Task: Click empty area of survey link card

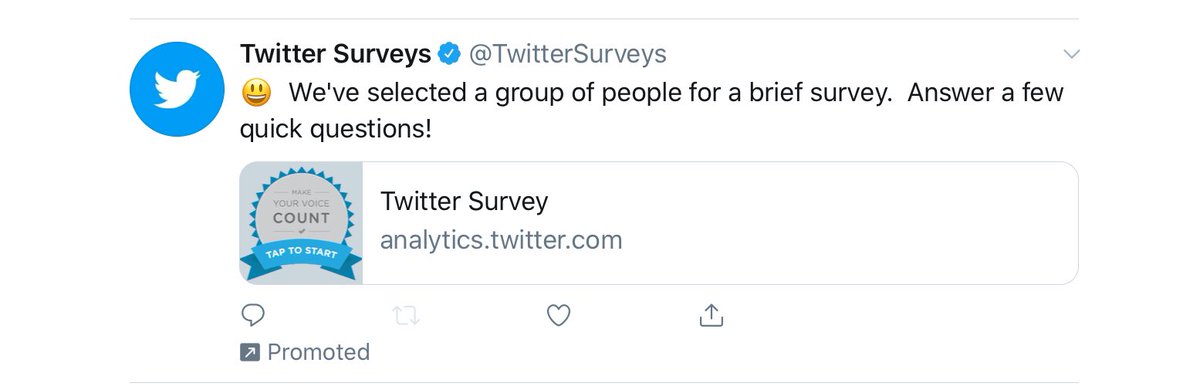Action: tap(850, 223)
